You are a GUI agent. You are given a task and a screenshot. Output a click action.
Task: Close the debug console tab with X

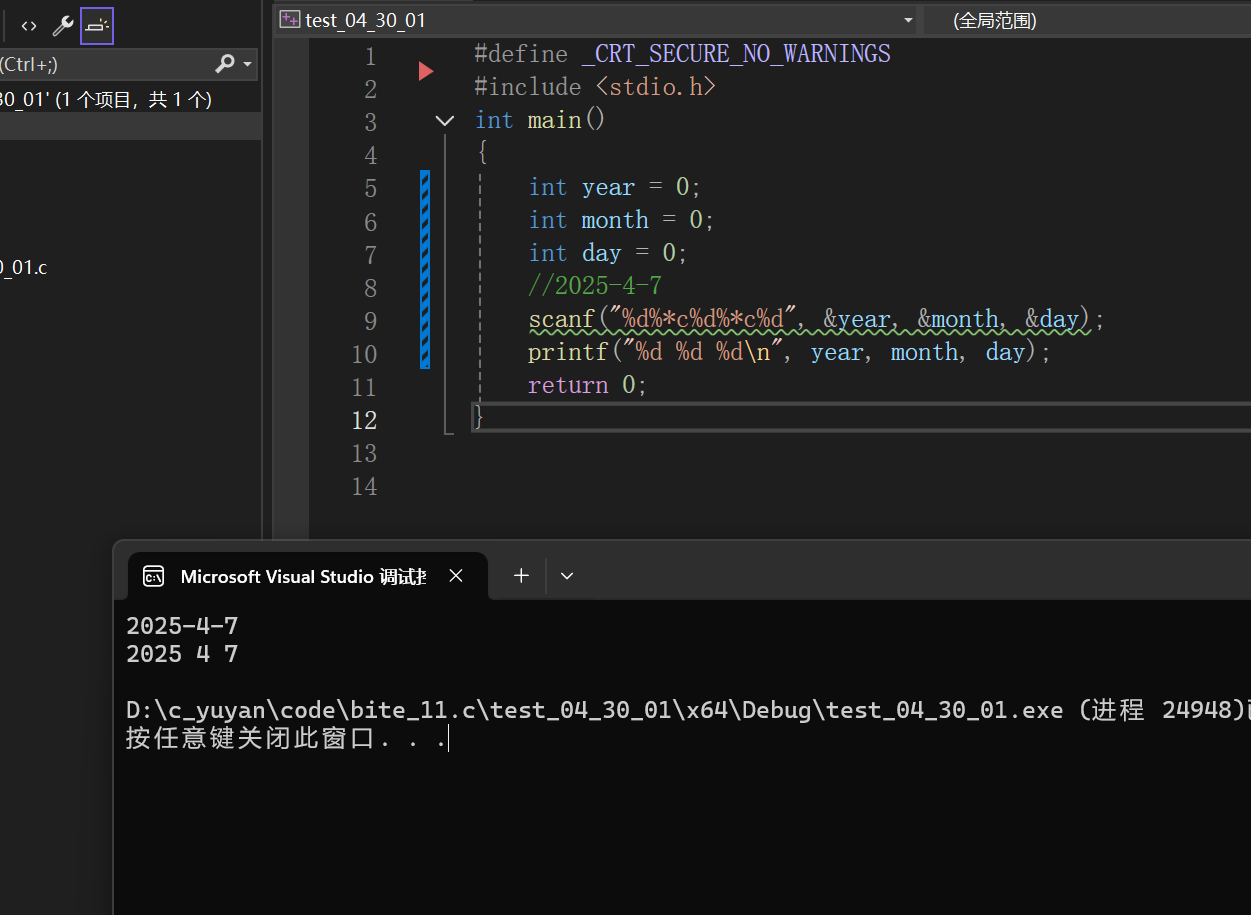point(456,576)
